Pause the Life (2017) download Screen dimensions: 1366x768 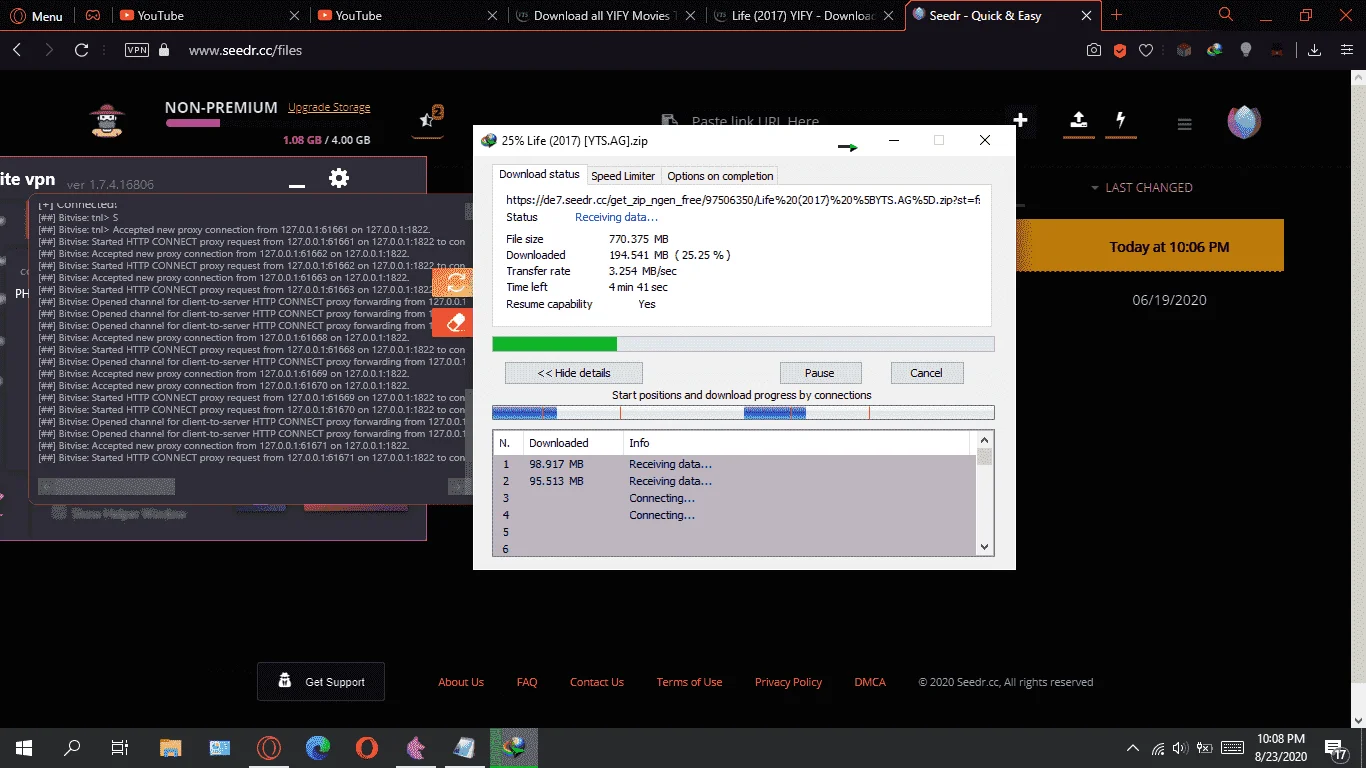(x=819, y=373)
